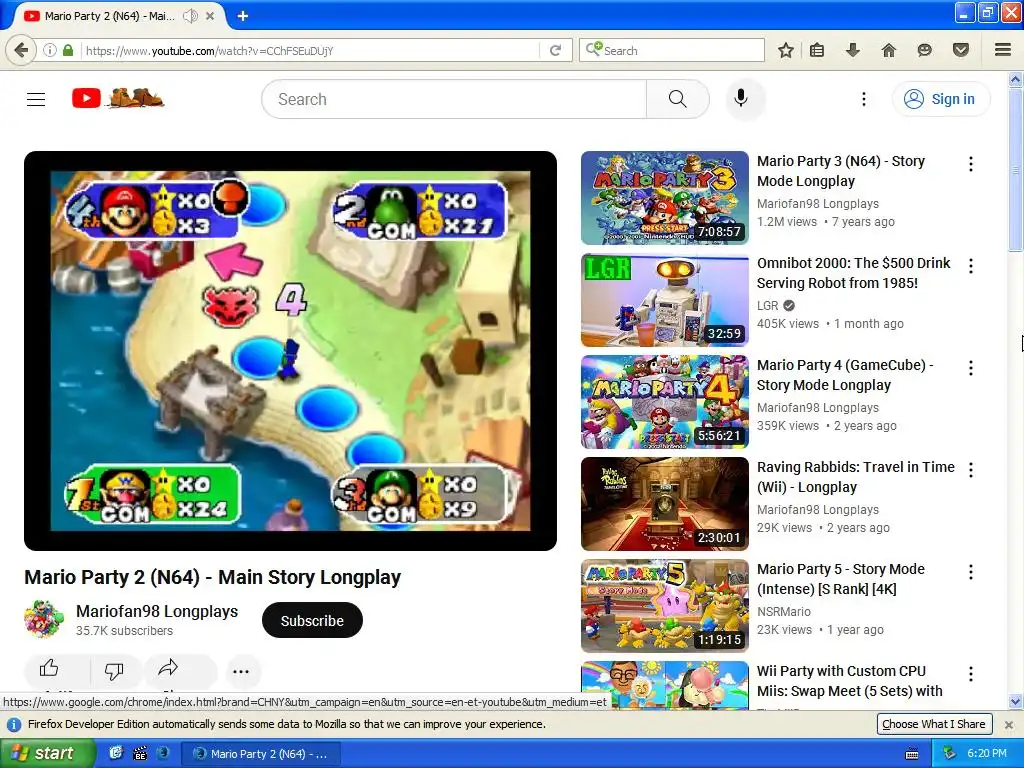Click the Sign in button
Screen dimensions: 1024x768
point(940,99)
